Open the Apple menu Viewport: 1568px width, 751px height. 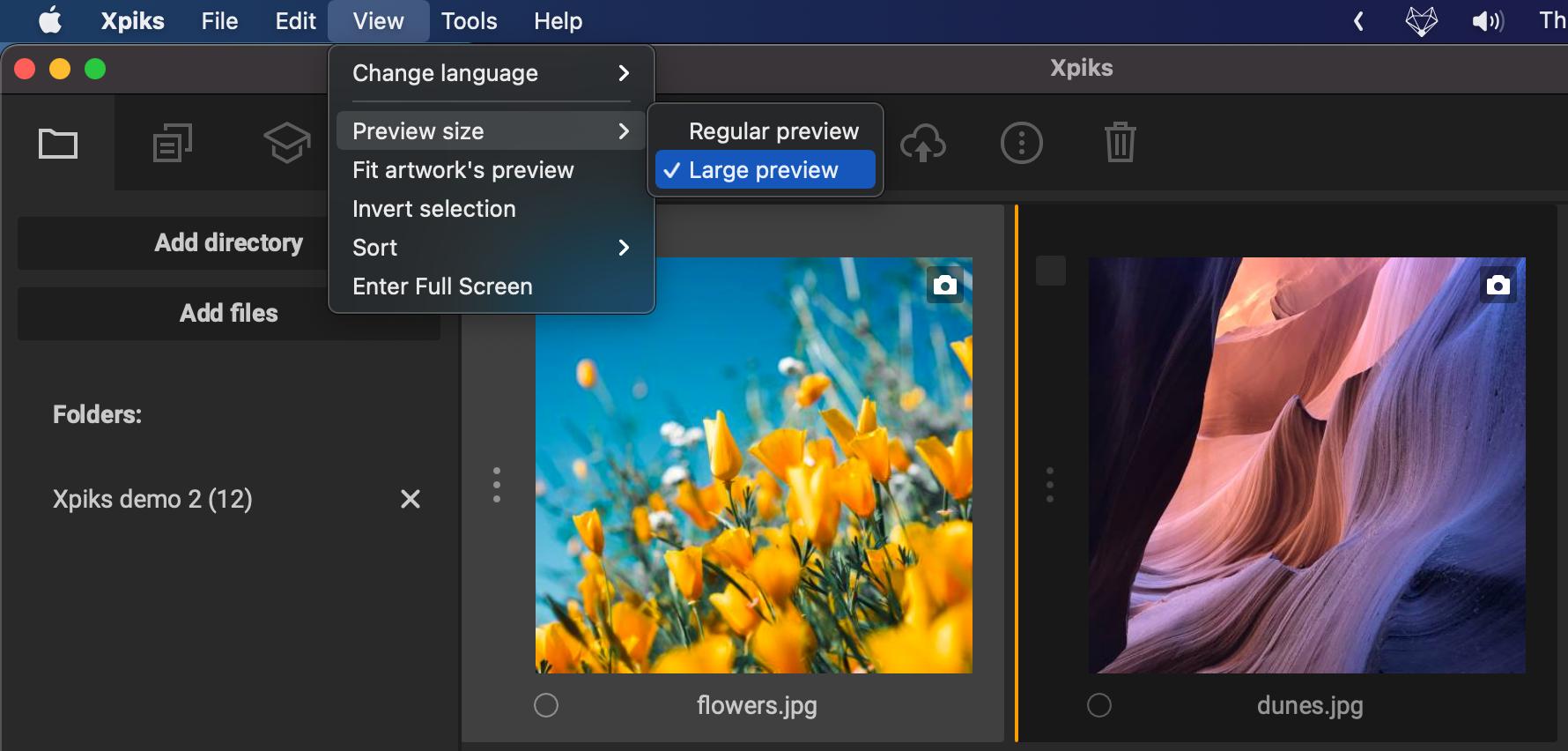(50, 20)
